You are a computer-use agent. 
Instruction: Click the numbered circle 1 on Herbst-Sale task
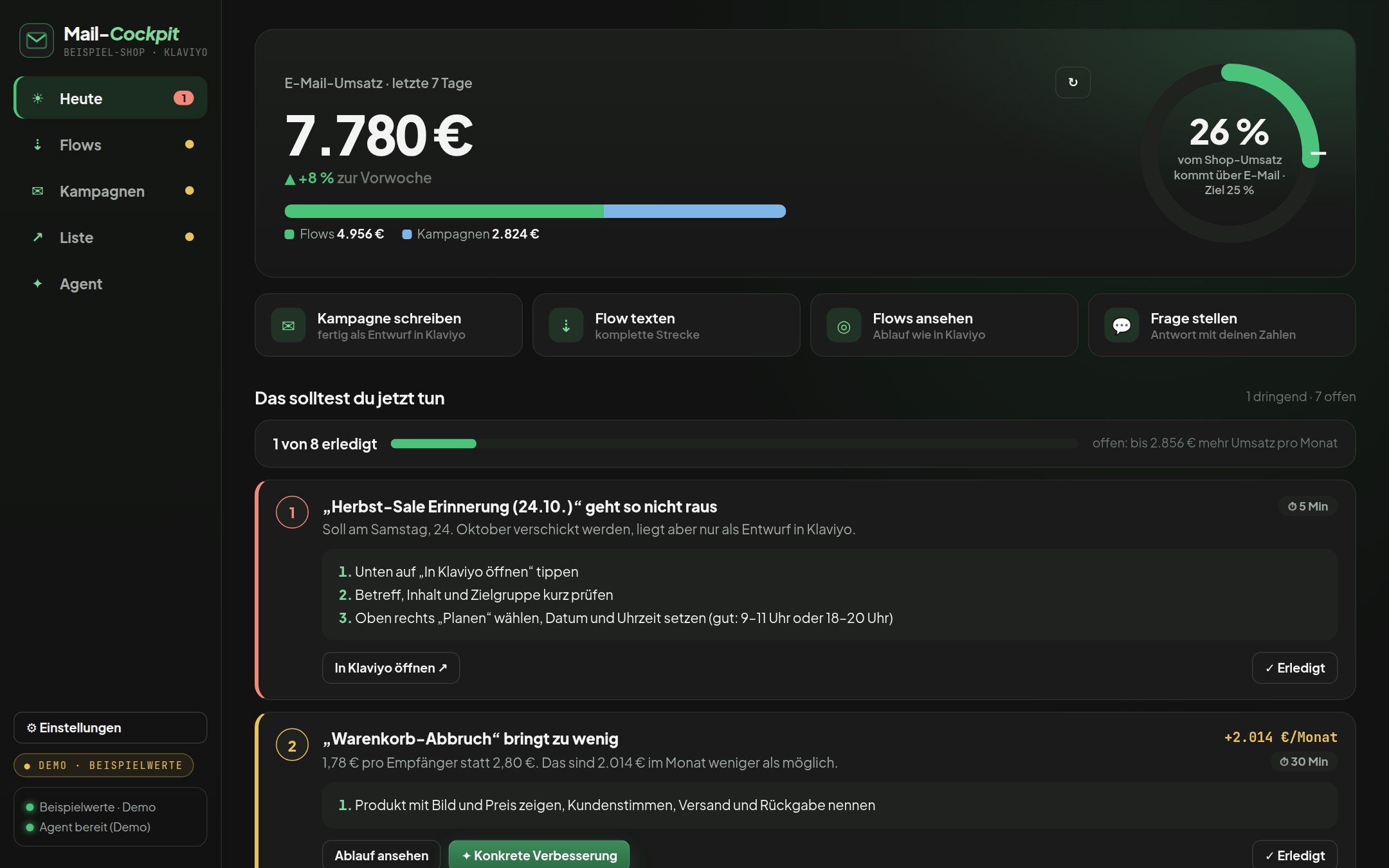click(292, 512)
